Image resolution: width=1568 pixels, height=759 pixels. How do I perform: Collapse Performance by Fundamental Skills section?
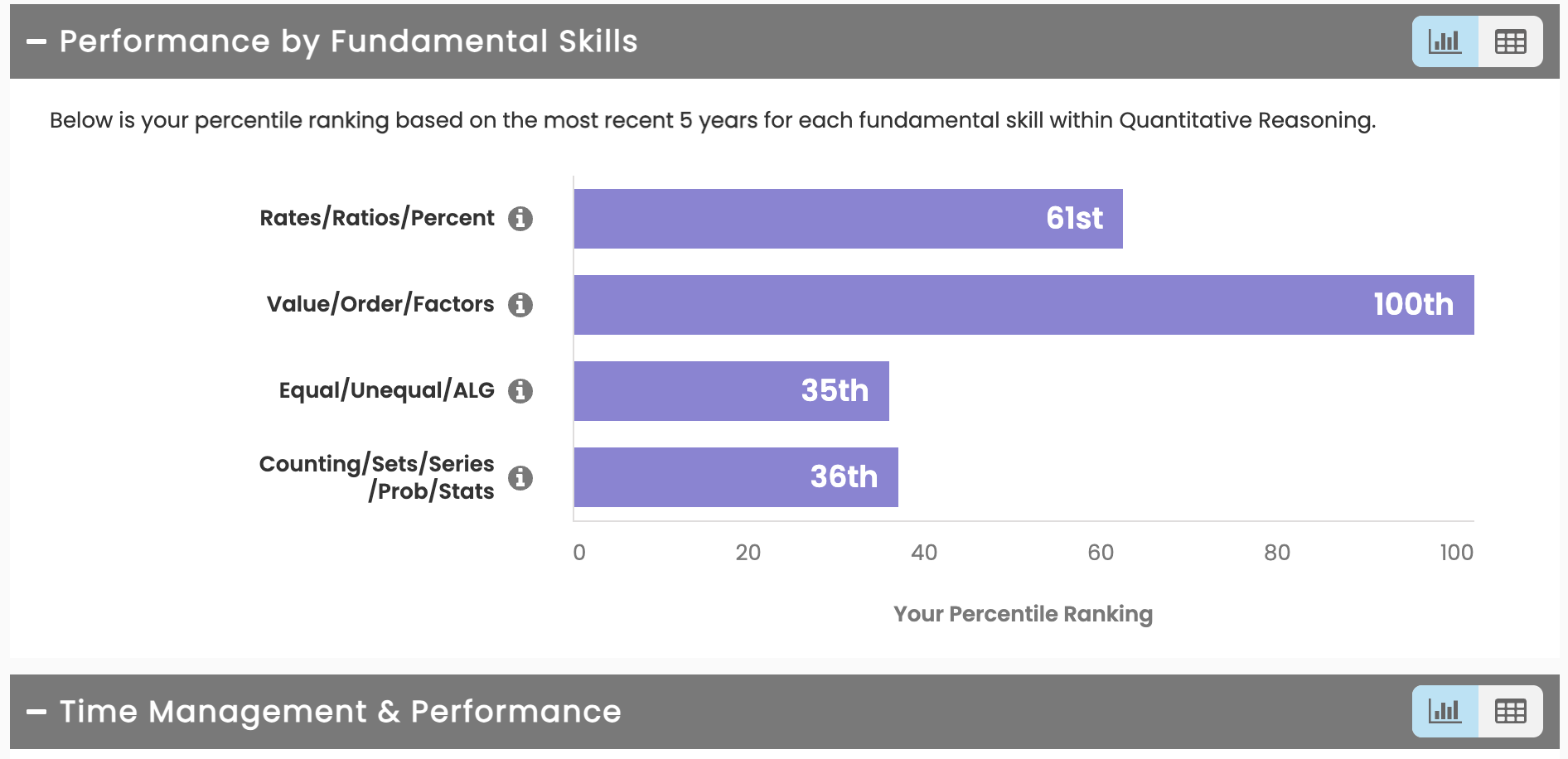coord(36,41)
